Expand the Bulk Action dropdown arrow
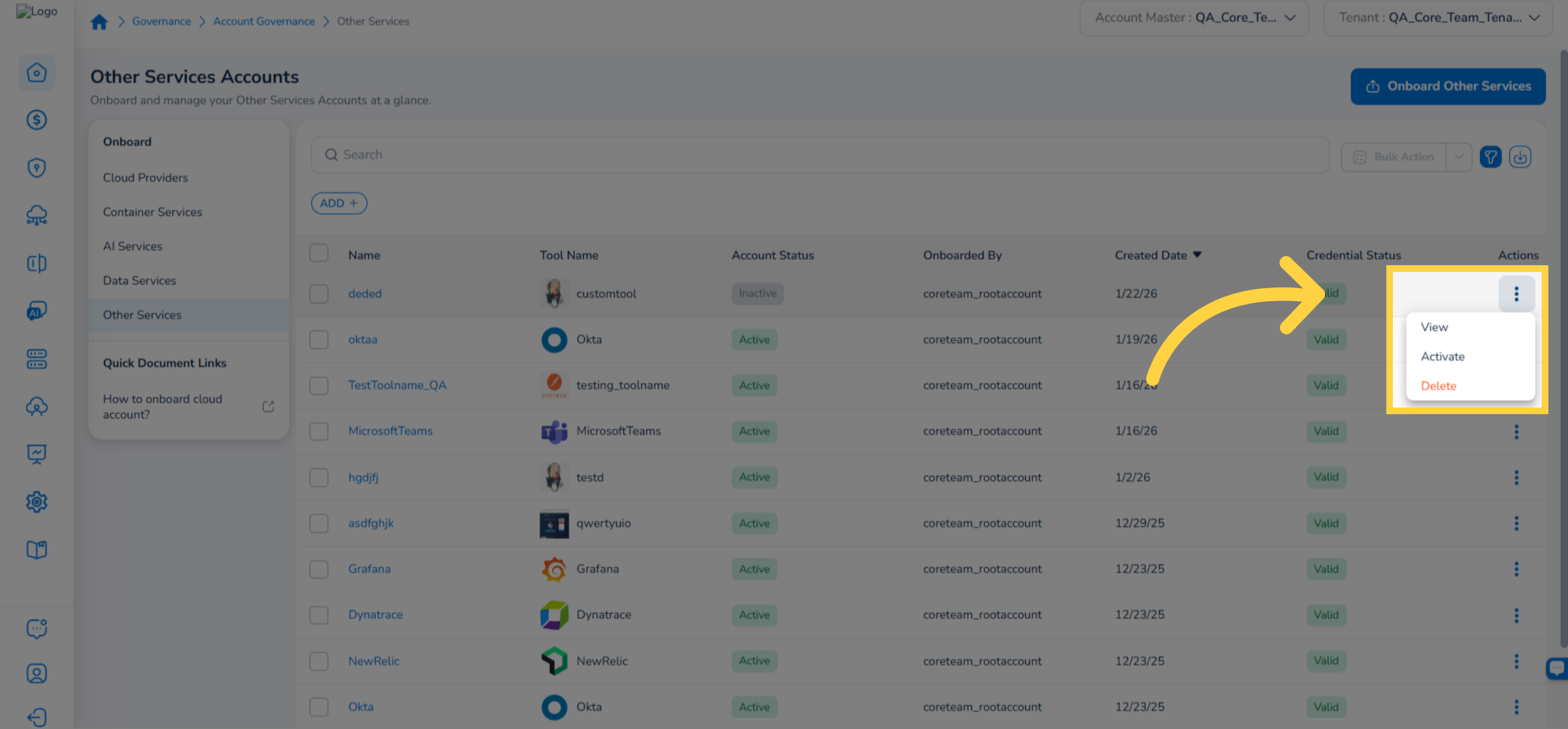This screenshot has width=1568, height=729. tap(1458, 157)
